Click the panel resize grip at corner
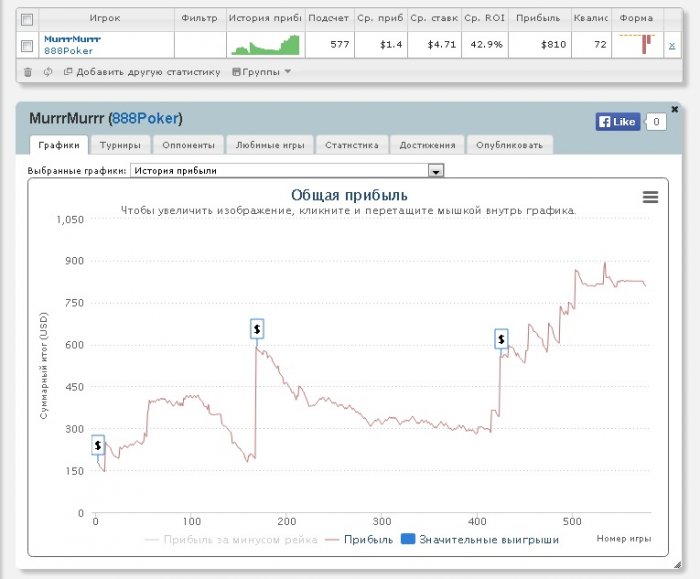The width and height of the screenshot is (700, 579). 677,565
